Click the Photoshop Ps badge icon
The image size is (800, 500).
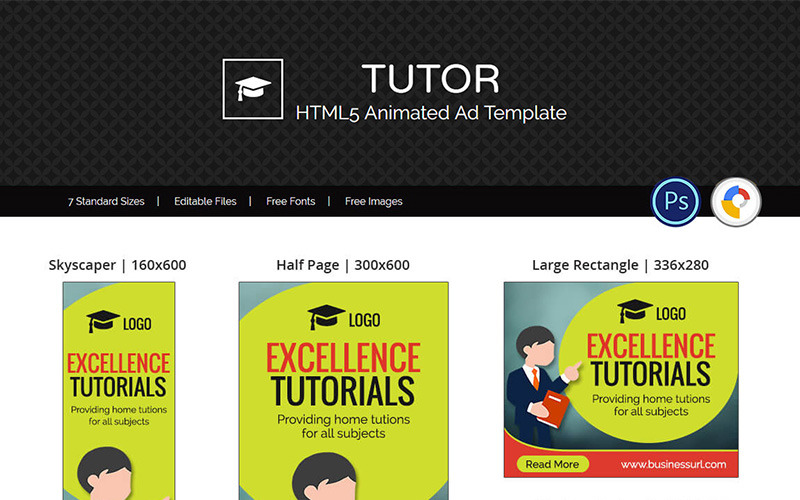[676, 202]
